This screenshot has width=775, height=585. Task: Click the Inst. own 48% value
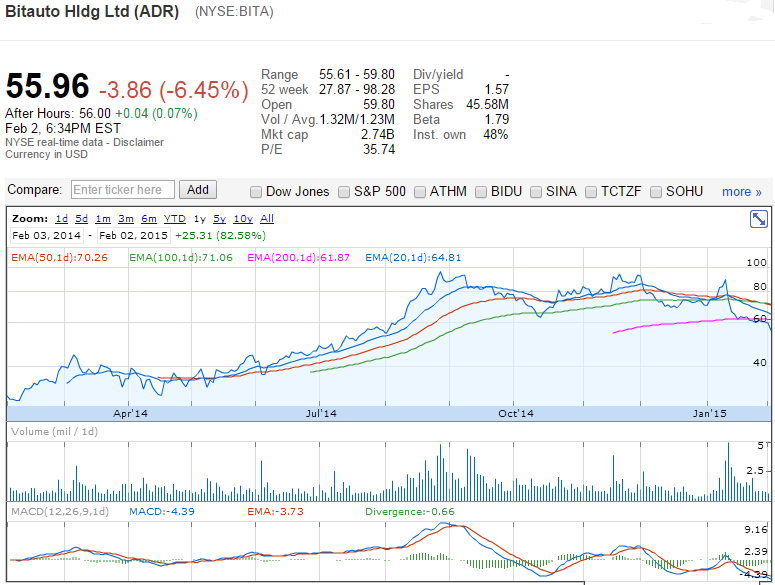click(496, 134)
